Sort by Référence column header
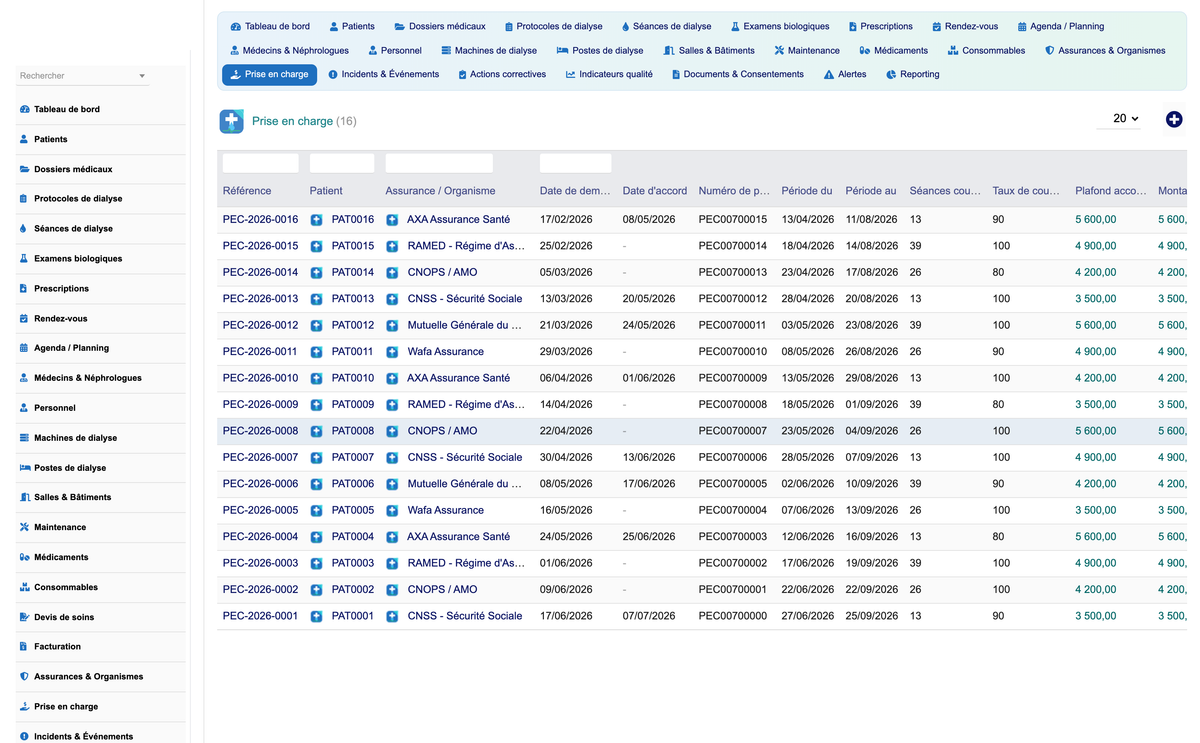 click(x=247, y=191)
